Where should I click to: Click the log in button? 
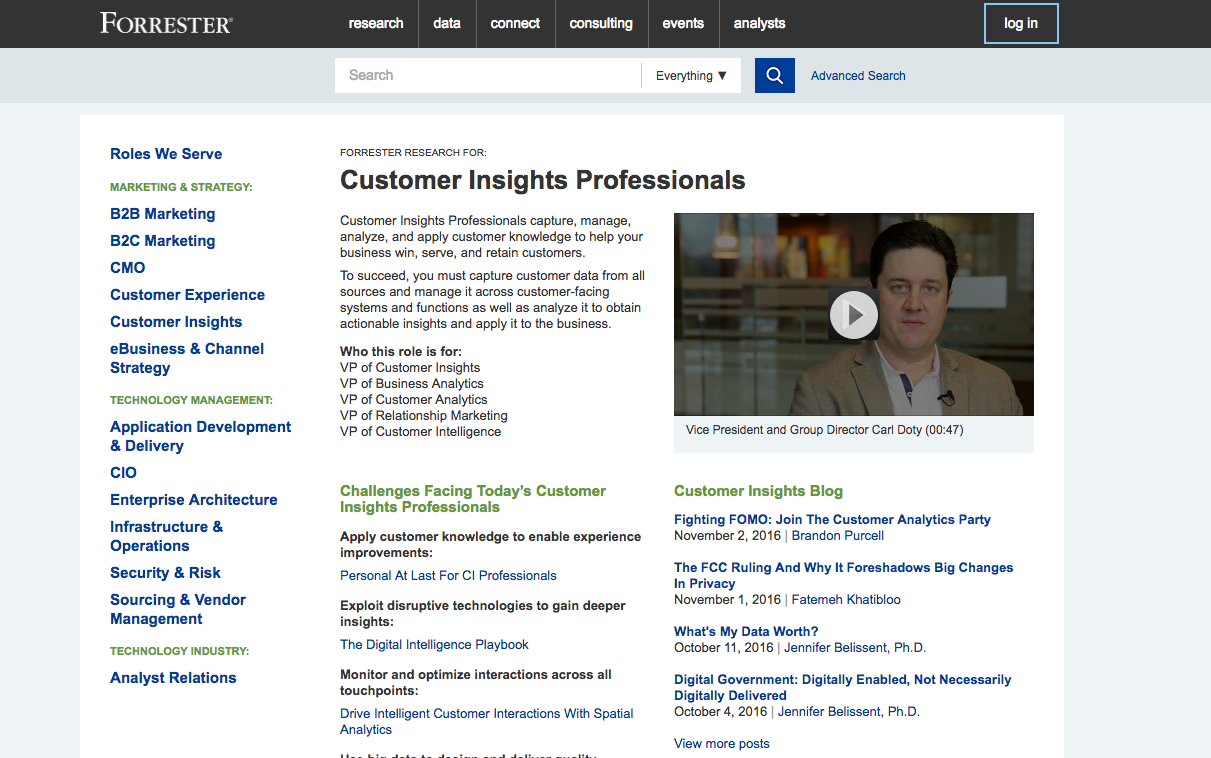tap(1021, 23)
